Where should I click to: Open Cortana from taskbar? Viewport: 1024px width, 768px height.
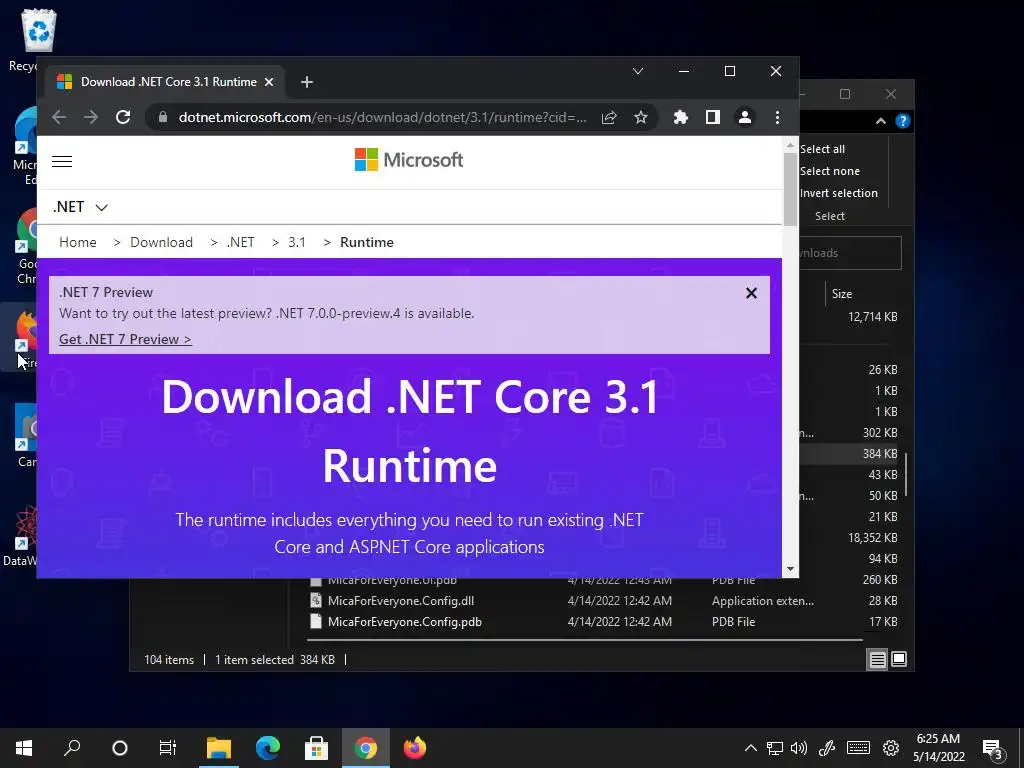tap(120, 748)
